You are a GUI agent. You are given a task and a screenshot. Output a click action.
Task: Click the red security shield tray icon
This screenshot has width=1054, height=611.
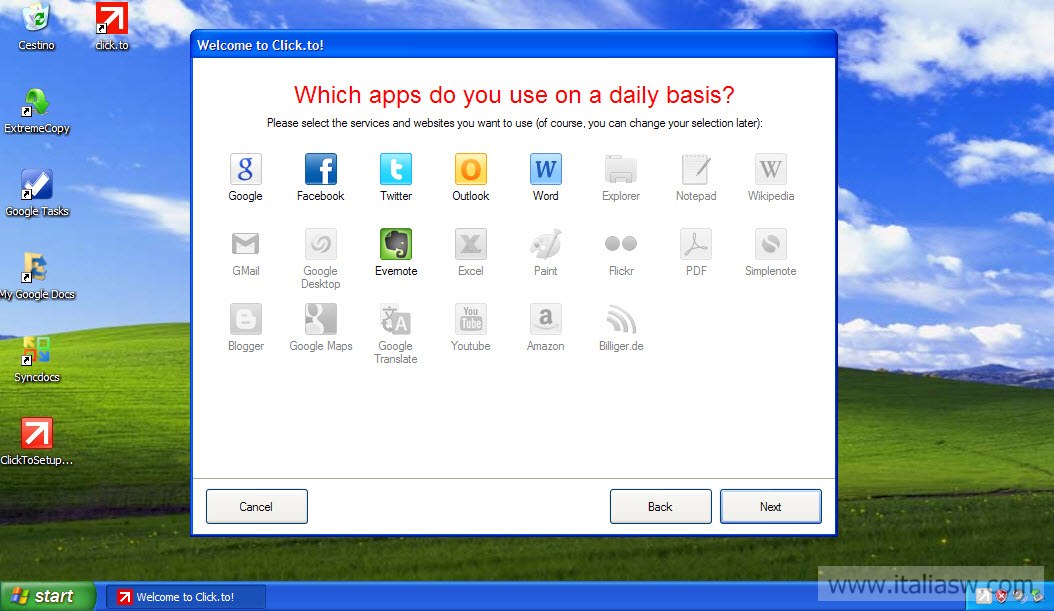(1002, 596)
